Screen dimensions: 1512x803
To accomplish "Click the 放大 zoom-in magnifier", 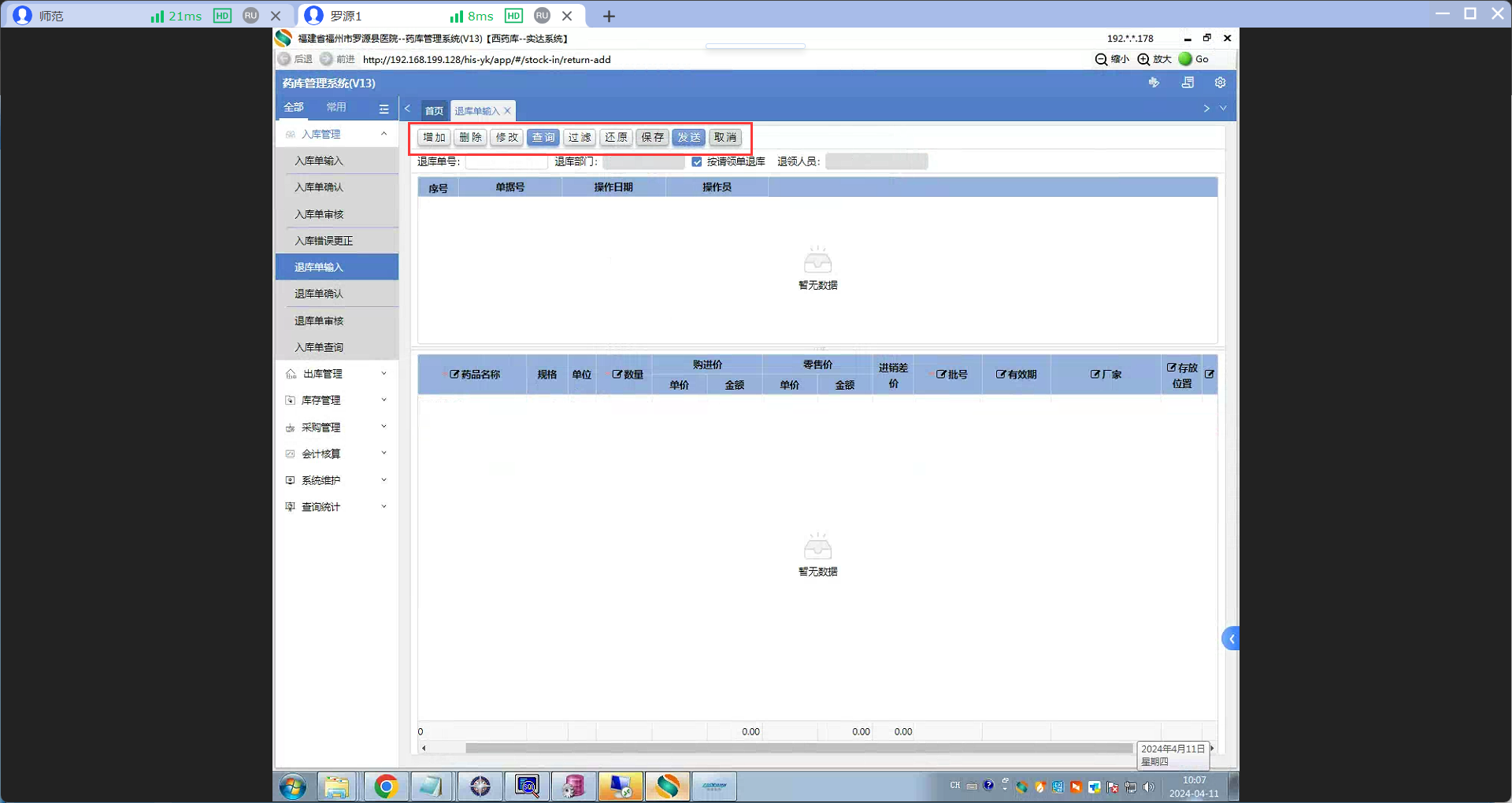I will [1143, 59].
